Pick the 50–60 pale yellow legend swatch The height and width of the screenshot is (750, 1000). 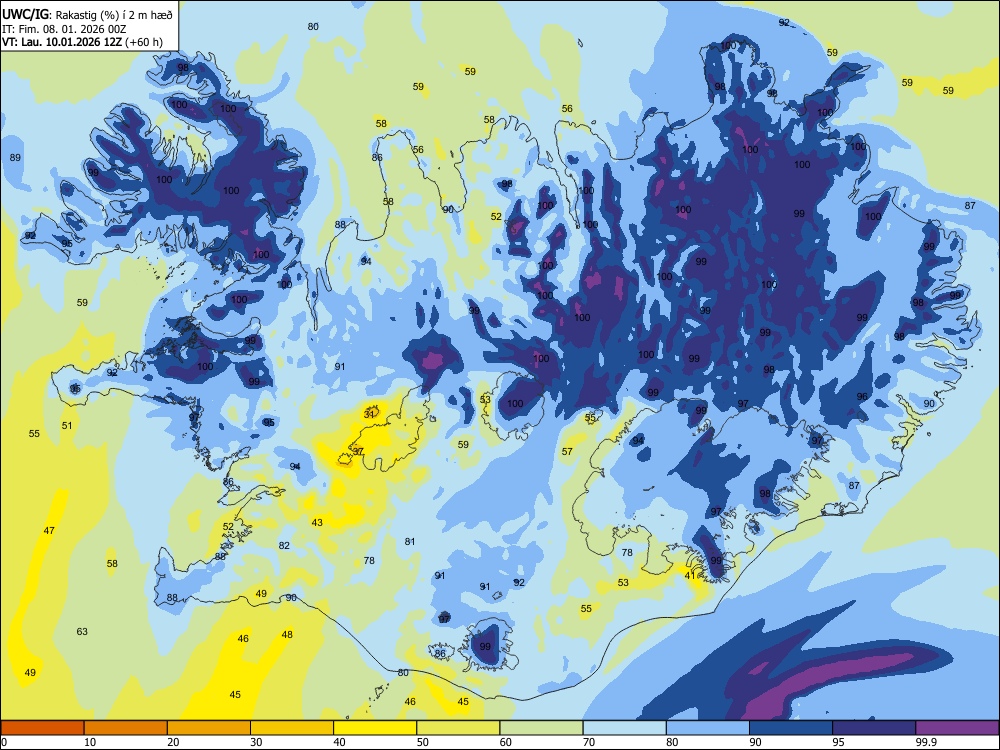pos(459,728)
